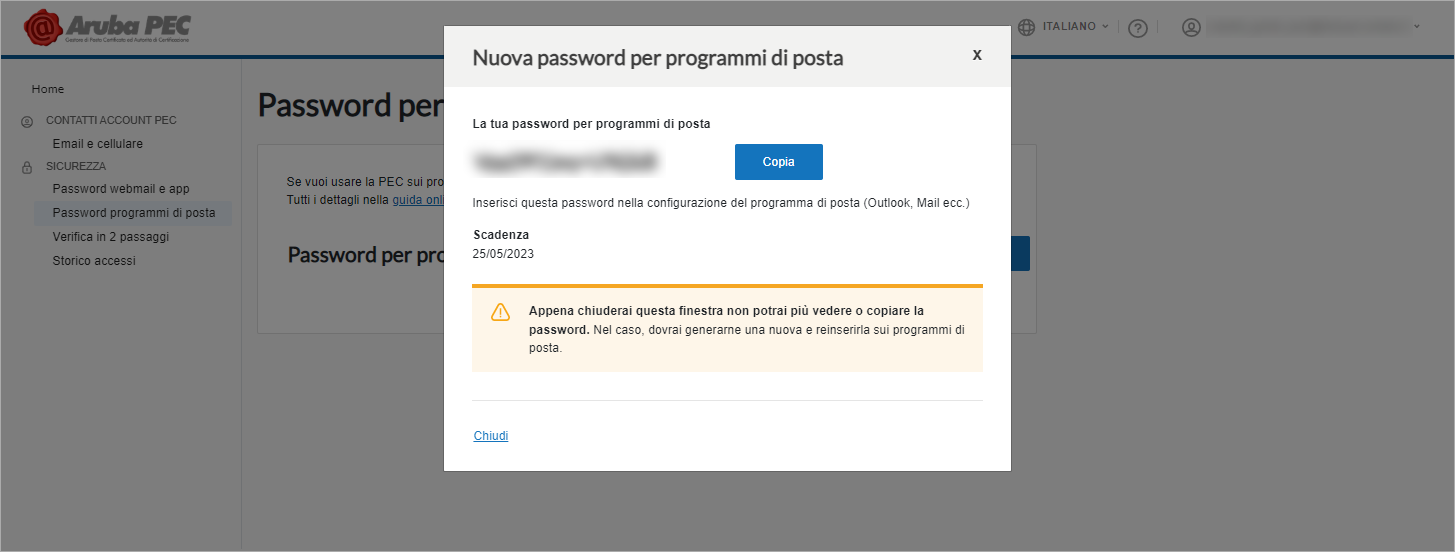Go to Home in sidebar
This screenshot has width=1455, height=552.
pos(48,89)
